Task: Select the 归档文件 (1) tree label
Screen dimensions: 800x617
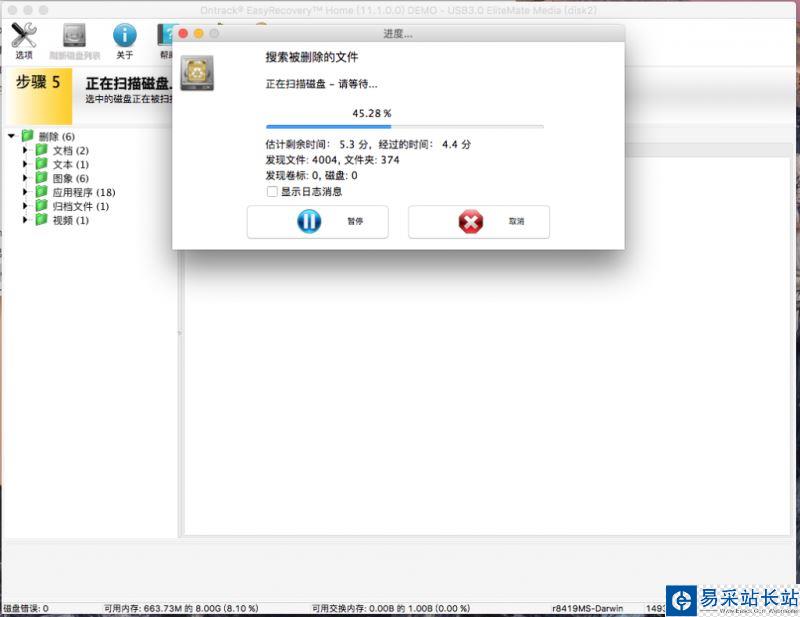Action: click(81, 206)
